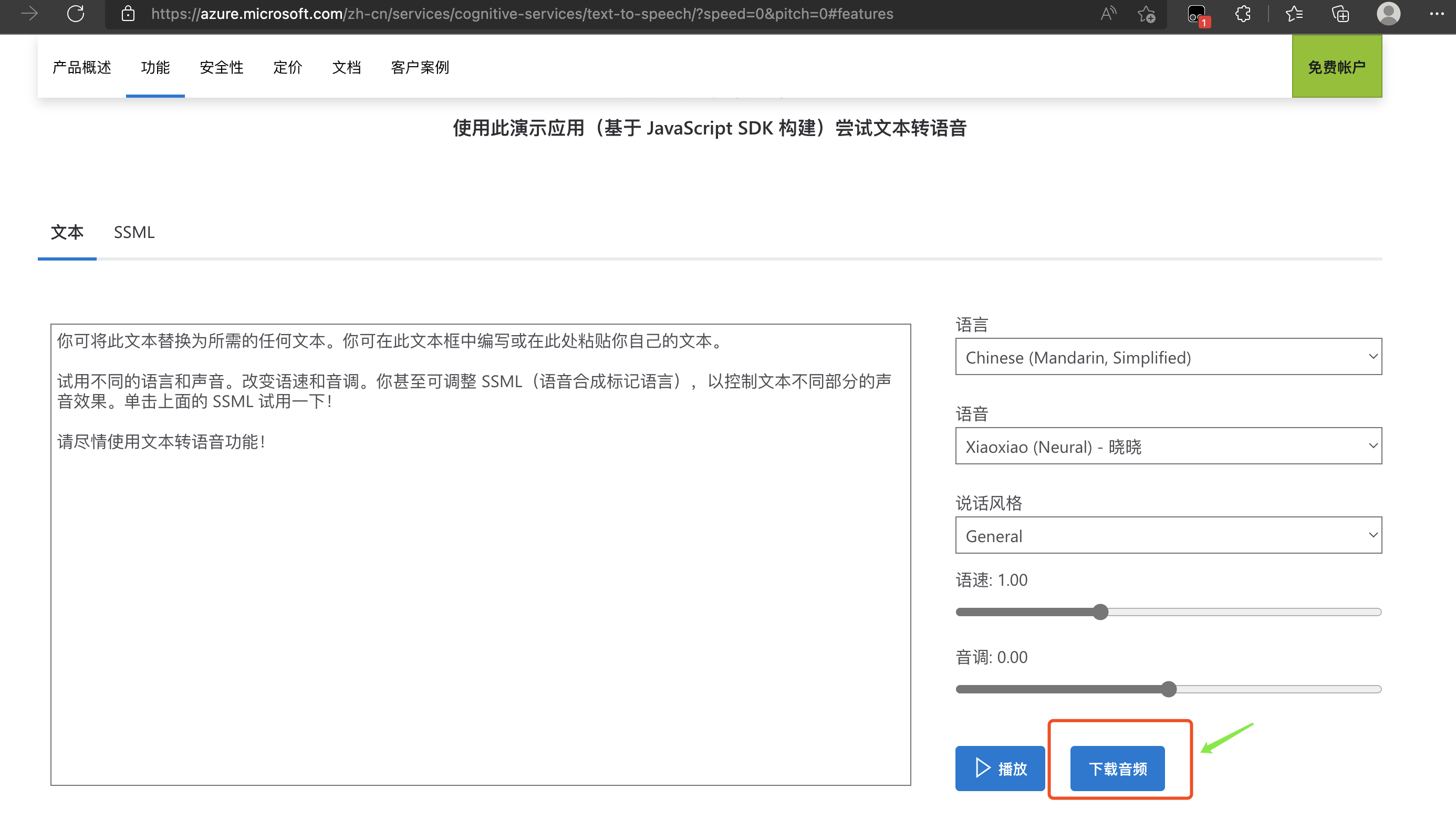This screenshot has height=830, width=1456.
Task: Expand the 语音 voice dropdown
Action: 1168,447
